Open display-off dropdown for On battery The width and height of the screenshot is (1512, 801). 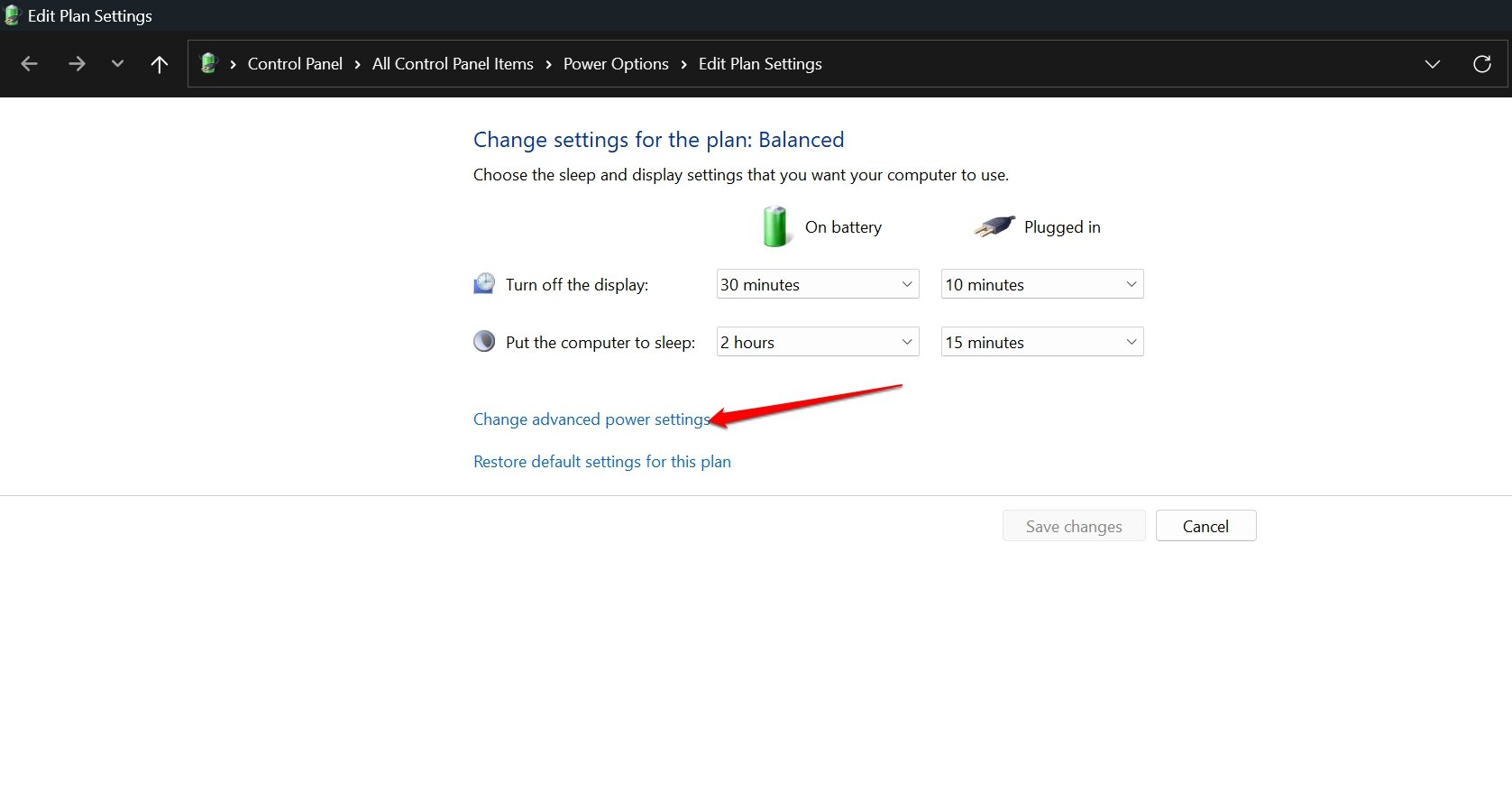(818, 284)
